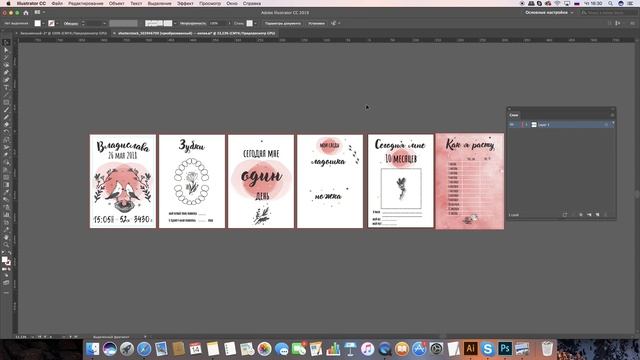Click Стиль swatch in control bar
Image resolution: width=640 pixels, height=360 pixels.
point(249,23)
